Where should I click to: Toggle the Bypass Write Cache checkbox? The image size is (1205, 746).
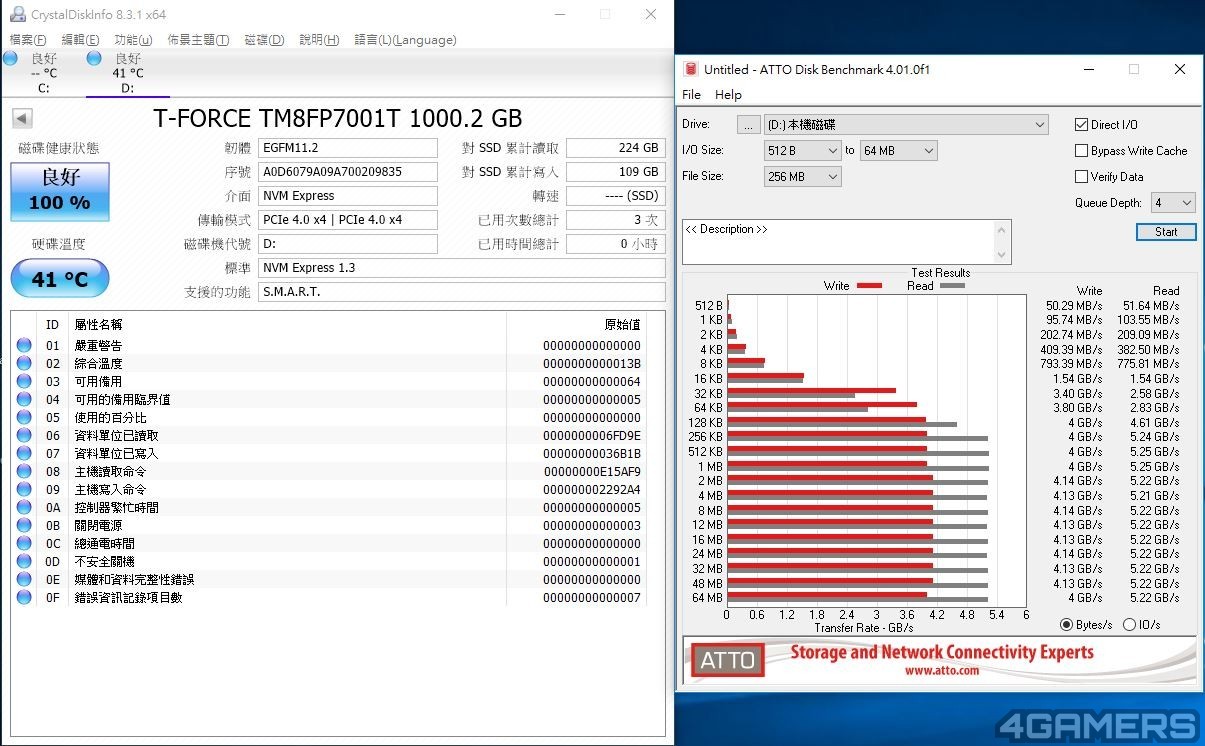[1081, 151]
